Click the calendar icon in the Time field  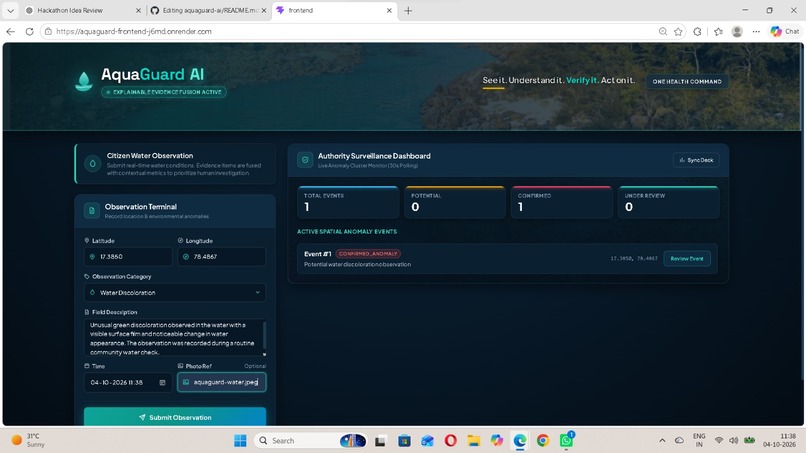click(x=162, y=383)
